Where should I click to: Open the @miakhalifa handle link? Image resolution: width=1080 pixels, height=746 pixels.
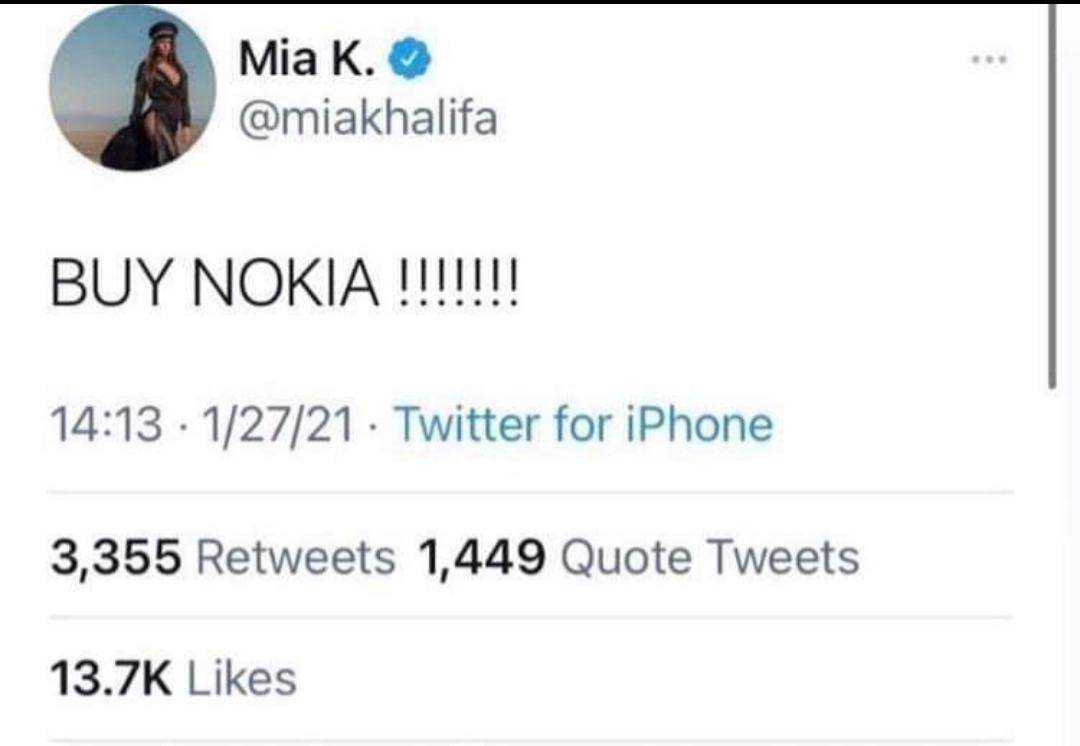pyautogui.click(x=368, y=119)
